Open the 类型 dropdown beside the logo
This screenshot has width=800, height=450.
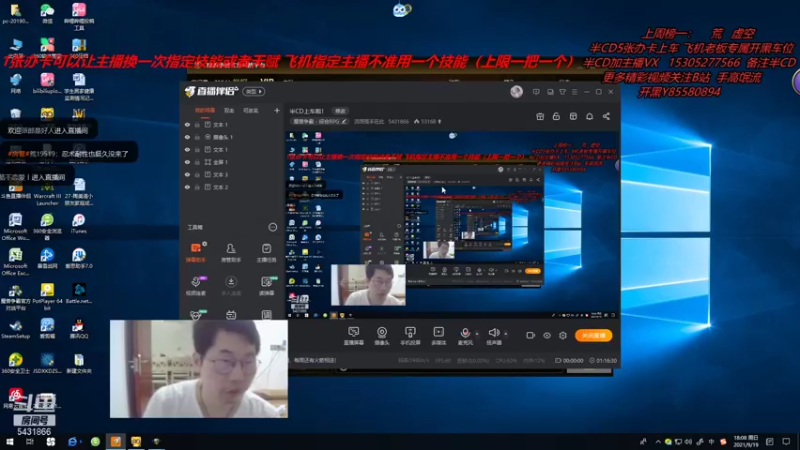coord(254,91)
